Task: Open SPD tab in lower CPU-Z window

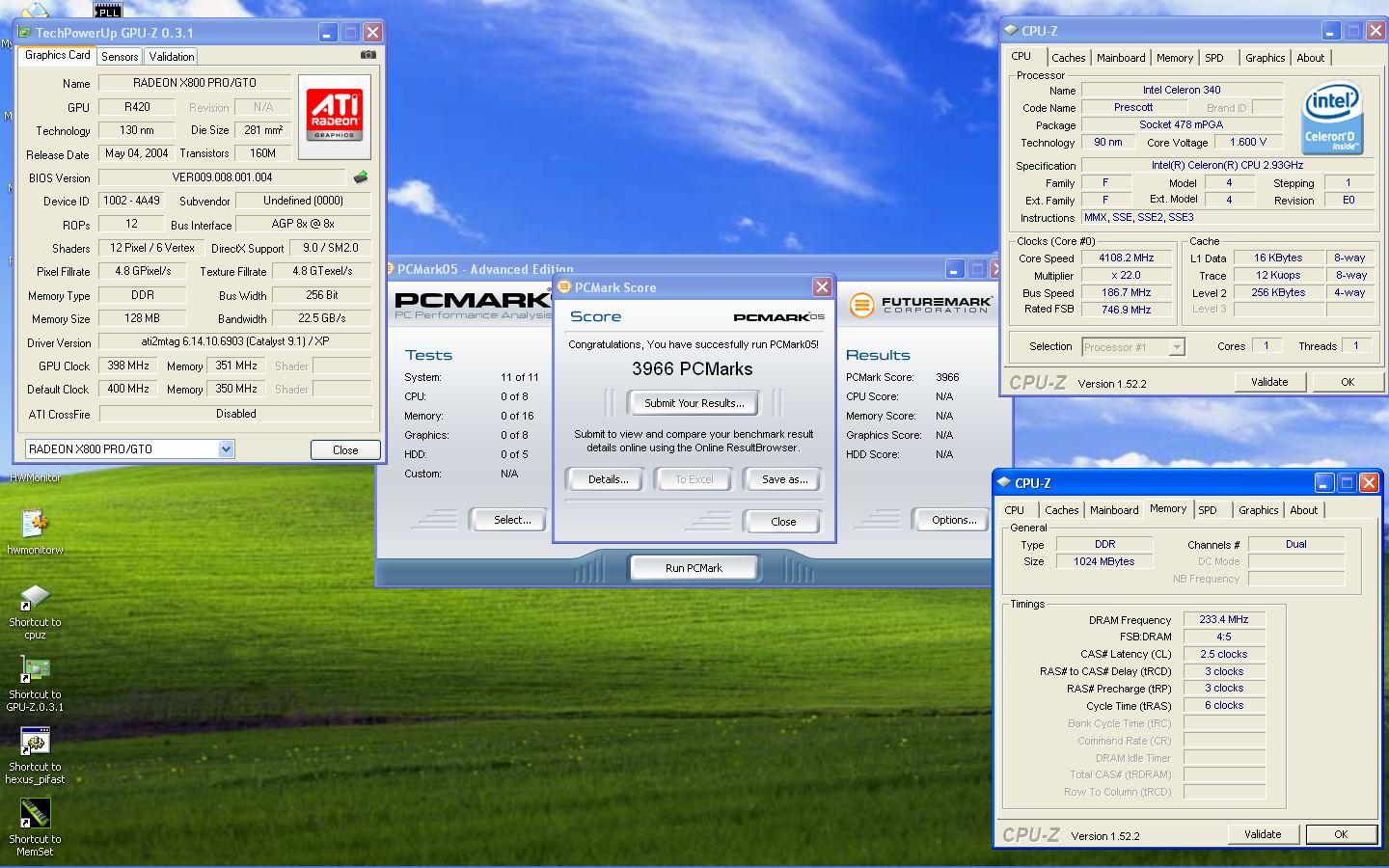Action: point(1208,510)
